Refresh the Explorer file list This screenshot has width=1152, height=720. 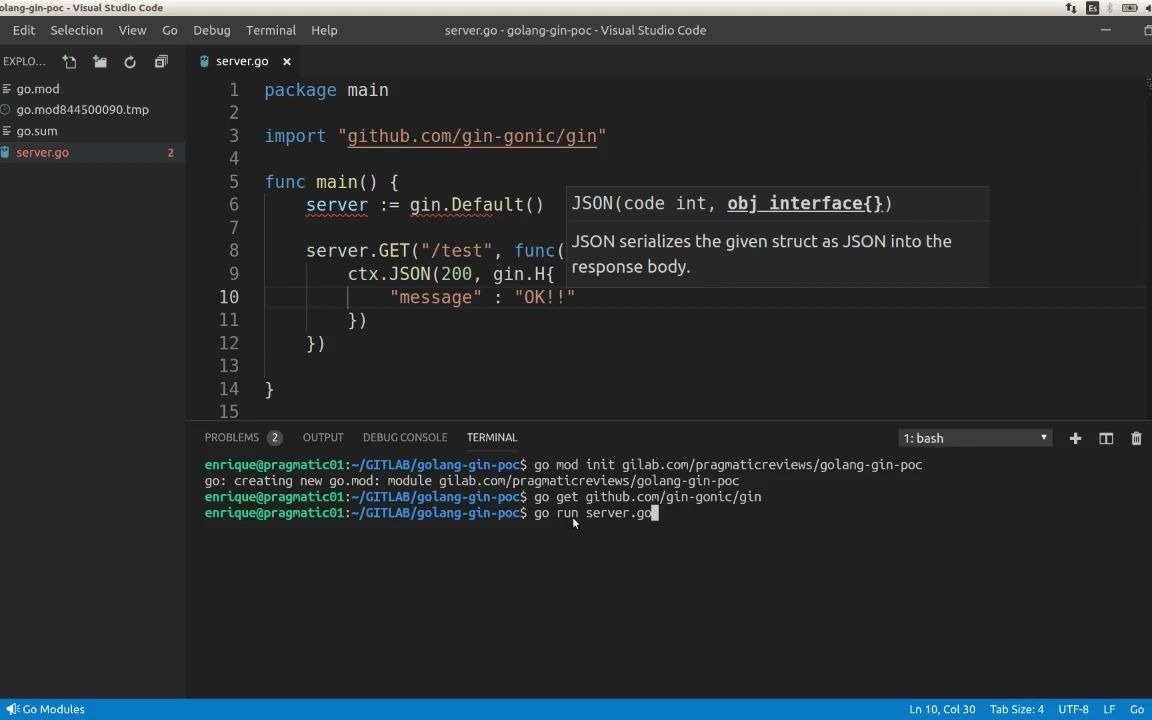tap(130, 62)
